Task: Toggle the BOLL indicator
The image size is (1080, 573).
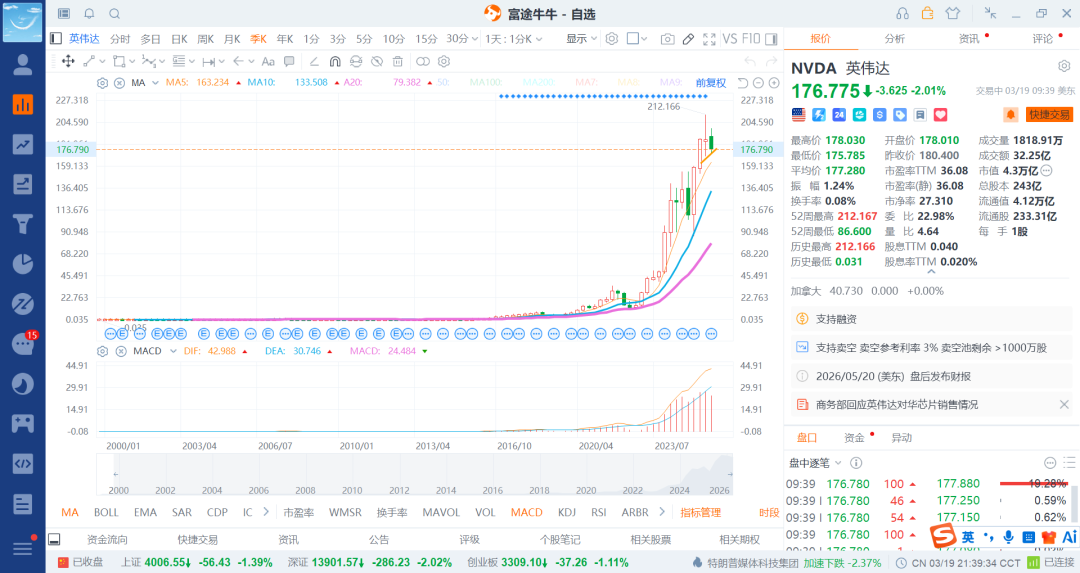Action: pos(106,512)
